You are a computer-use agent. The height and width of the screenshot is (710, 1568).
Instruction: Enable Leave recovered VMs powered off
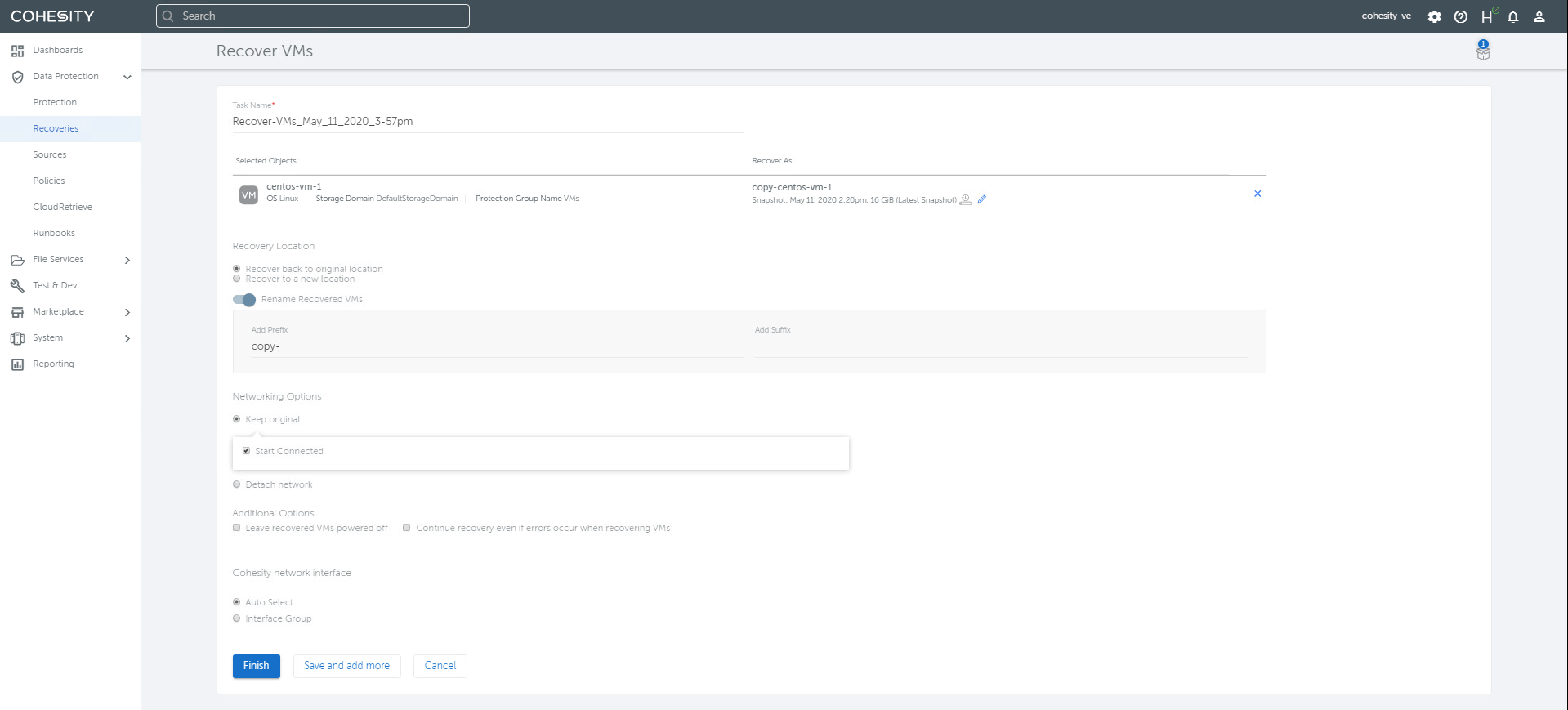tap(237, 528)
